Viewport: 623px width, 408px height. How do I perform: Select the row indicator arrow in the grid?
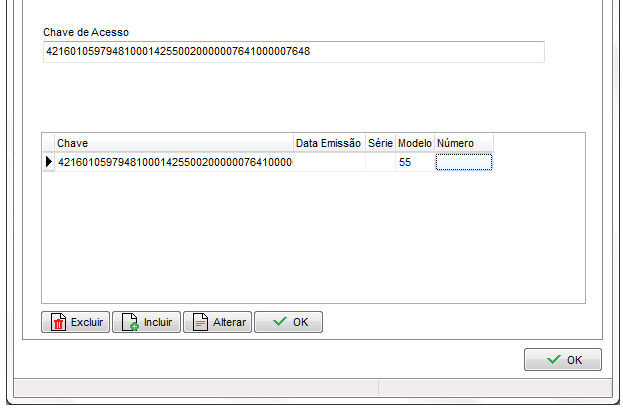click(x=48, y=162)
